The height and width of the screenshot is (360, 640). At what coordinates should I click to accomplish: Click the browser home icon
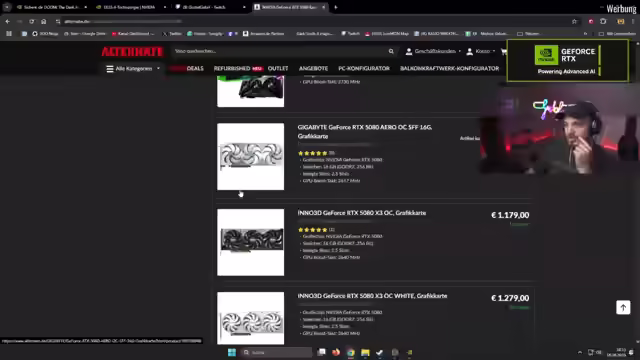(44, 21)
